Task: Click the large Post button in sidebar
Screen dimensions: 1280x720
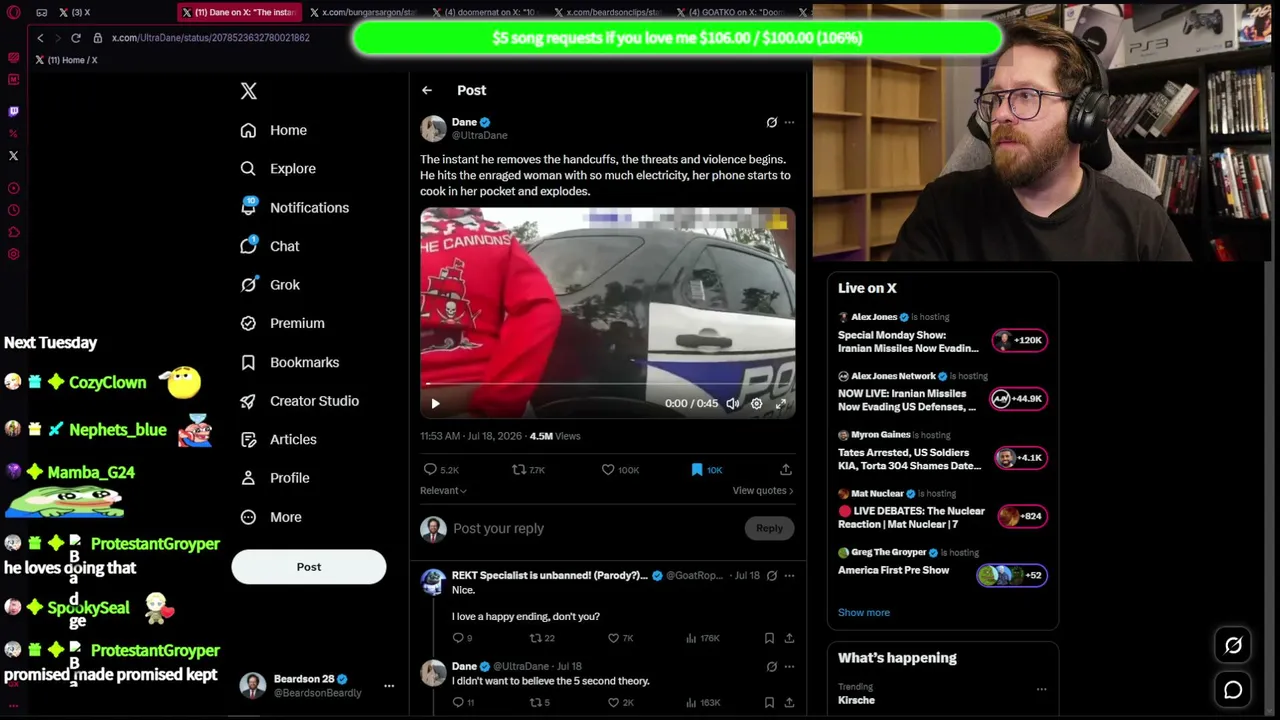Action: coord(309,567)
